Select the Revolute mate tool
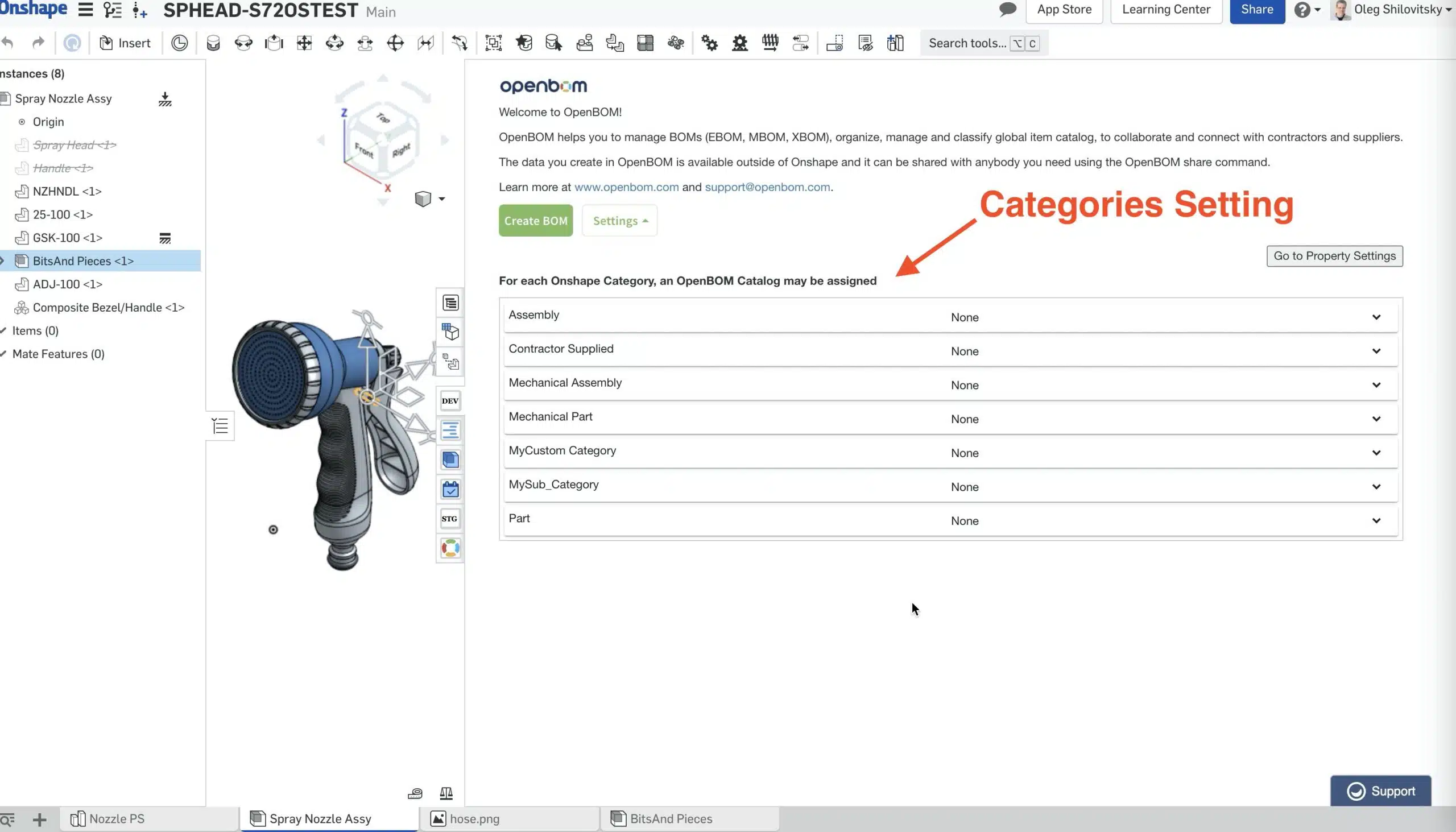Screen dimensions: 1456x832 243,43
